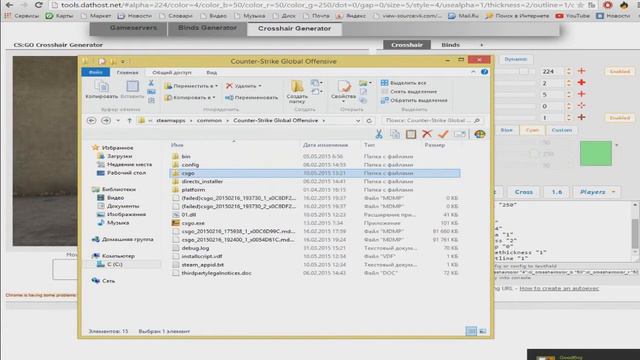This screenshot has width=640, height=360.
Task: Click the csgo.exe application icon
Action: click(176, 223)
